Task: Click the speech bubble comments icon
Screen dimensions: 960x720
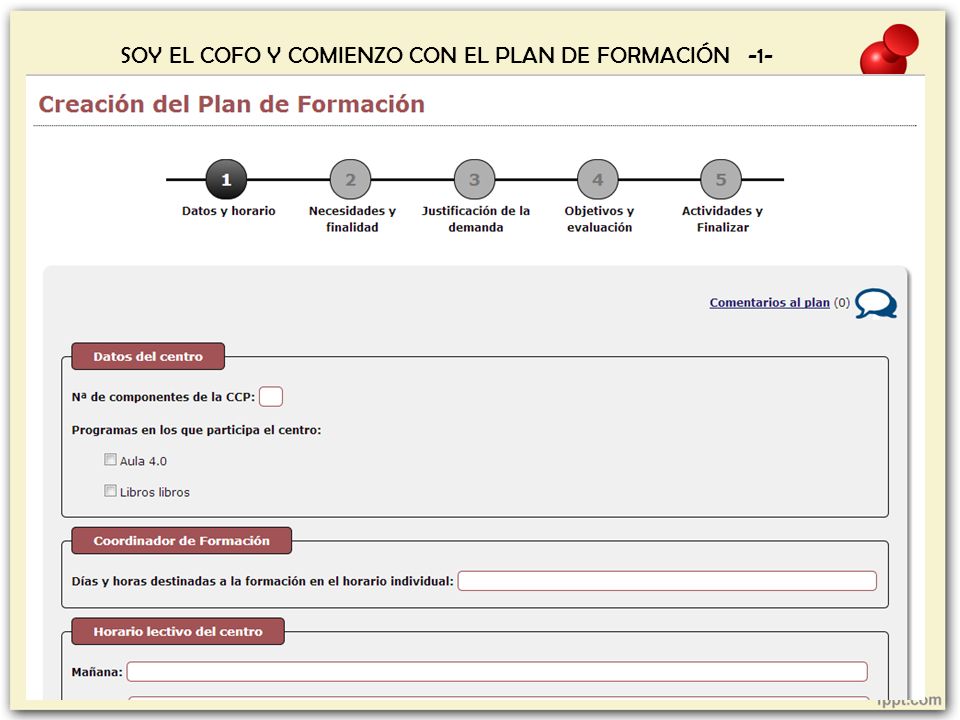Action: [x=876, y=303]
